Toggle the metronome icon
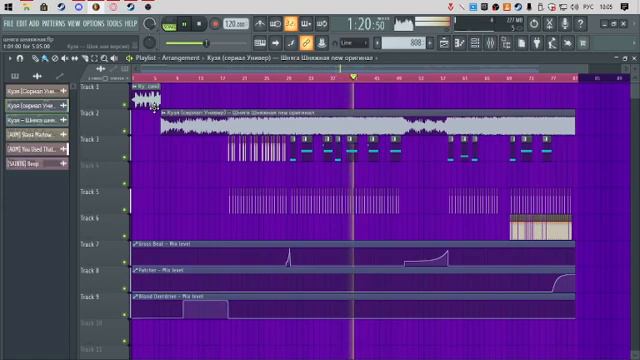The image size is (640, 360). 260,24
